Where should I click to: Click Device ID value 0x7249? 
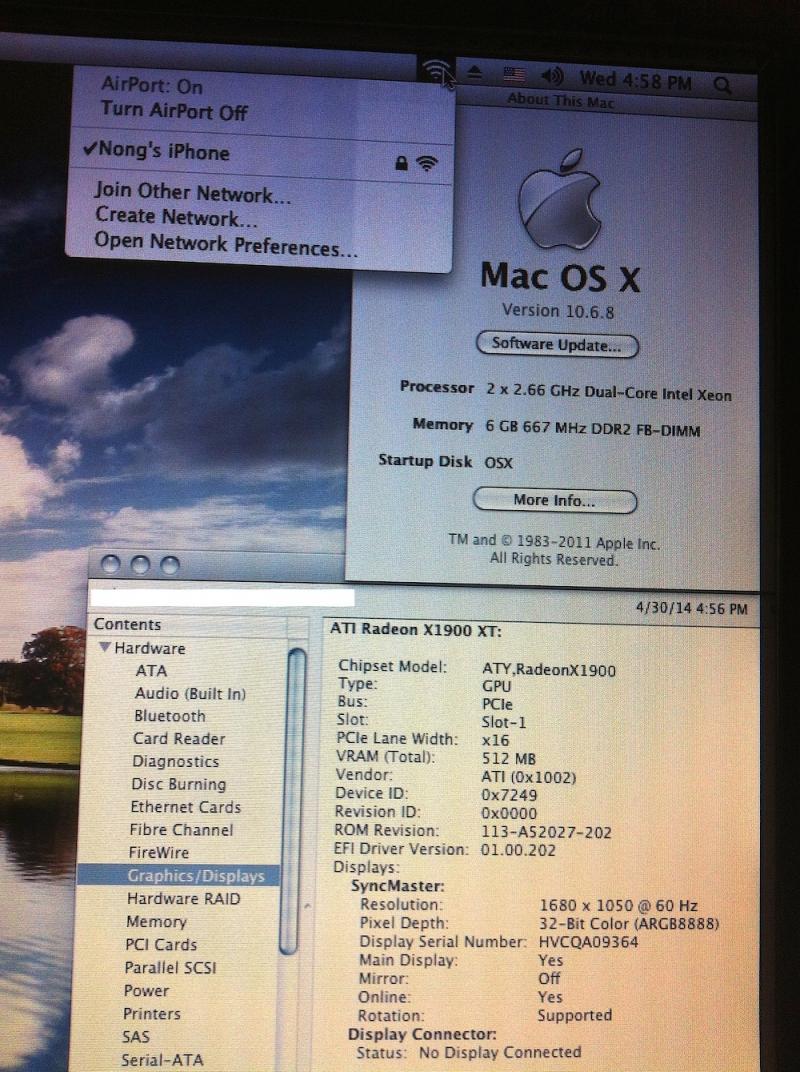coord(509,794)
